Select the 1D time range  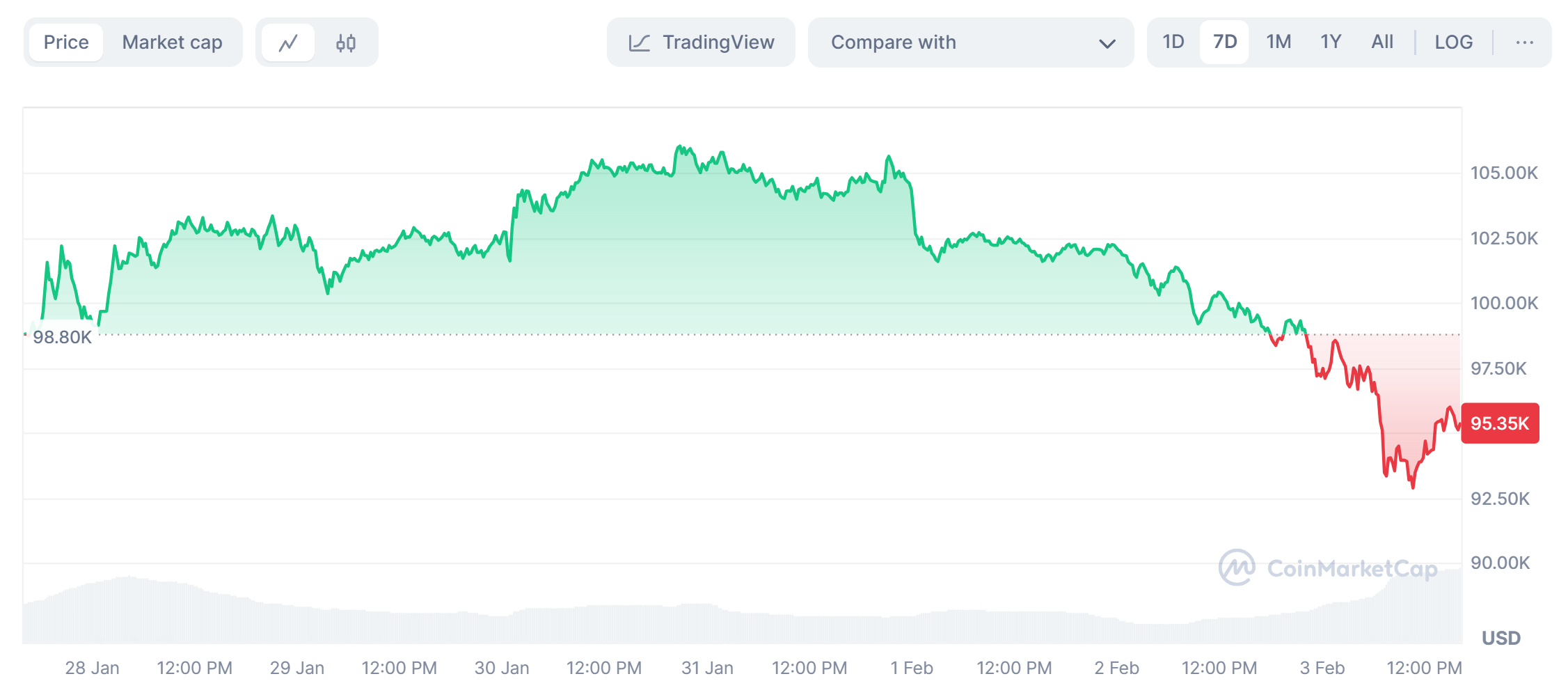pyautogui.click(x=1173, y=42)
